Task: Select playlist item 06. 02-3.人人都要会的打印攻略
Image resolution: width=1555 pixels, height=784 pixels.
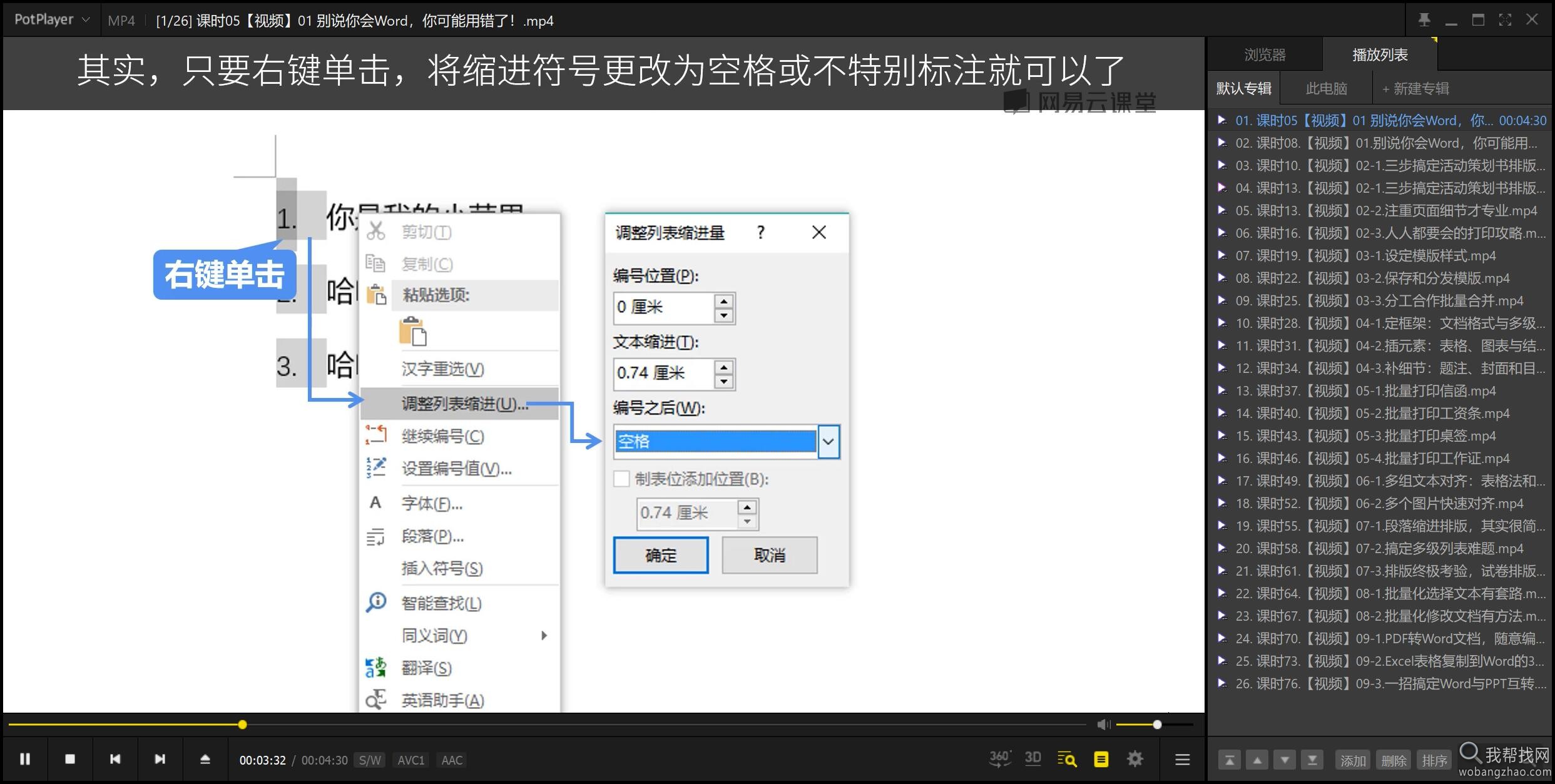Action: click(x=1381, y=233)
